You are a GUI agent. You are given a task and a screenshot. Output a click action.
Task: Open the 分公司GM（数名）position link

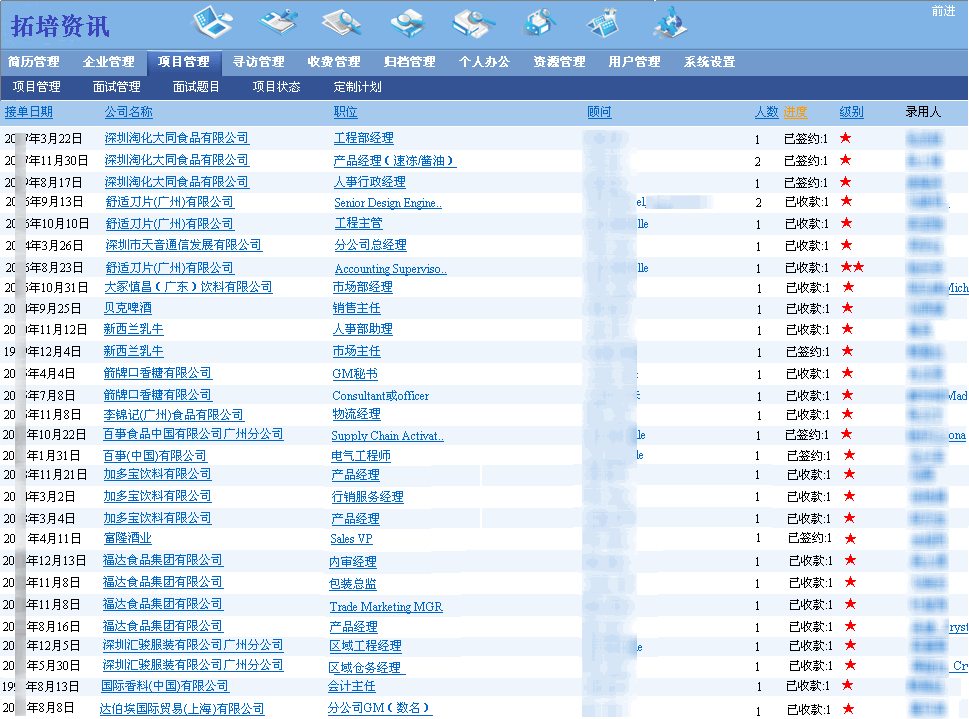(380, 708)
